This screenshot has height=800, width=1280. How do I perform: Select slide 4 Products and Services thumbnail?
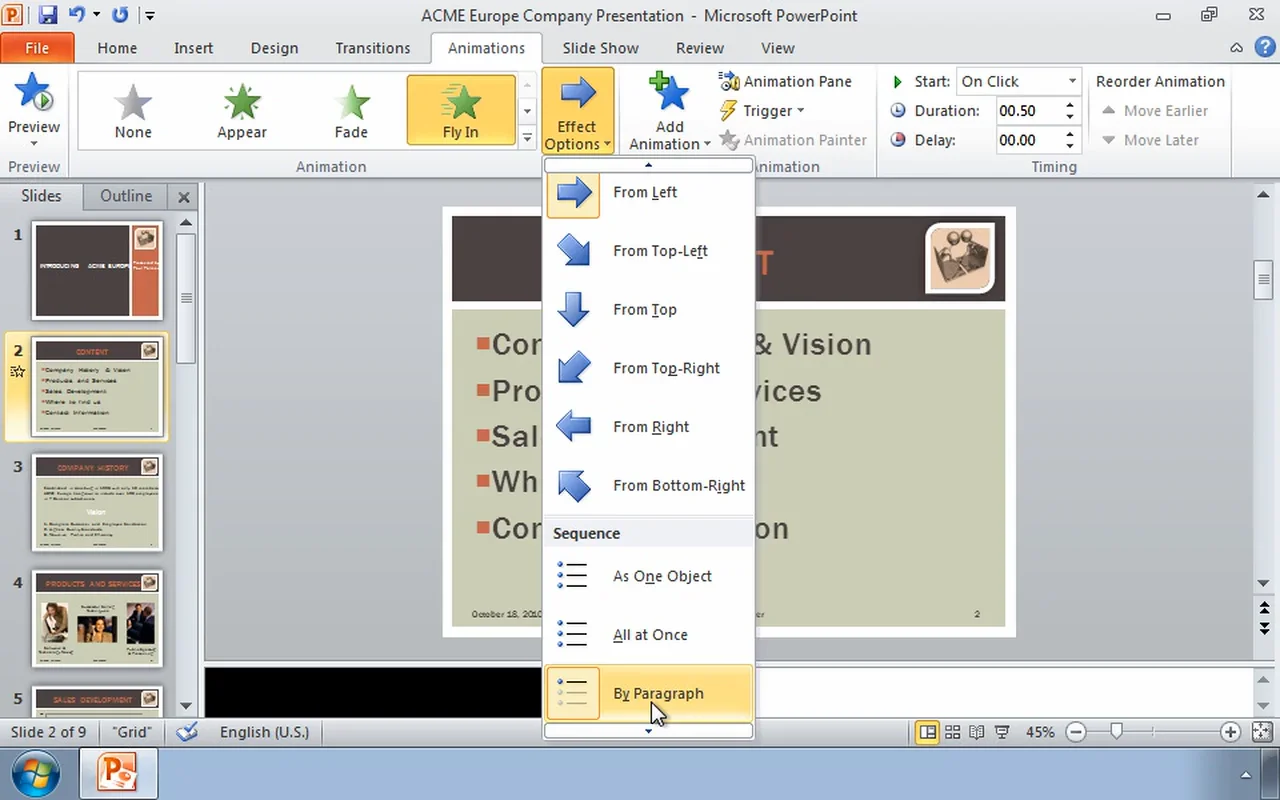(x=97, y=618)
